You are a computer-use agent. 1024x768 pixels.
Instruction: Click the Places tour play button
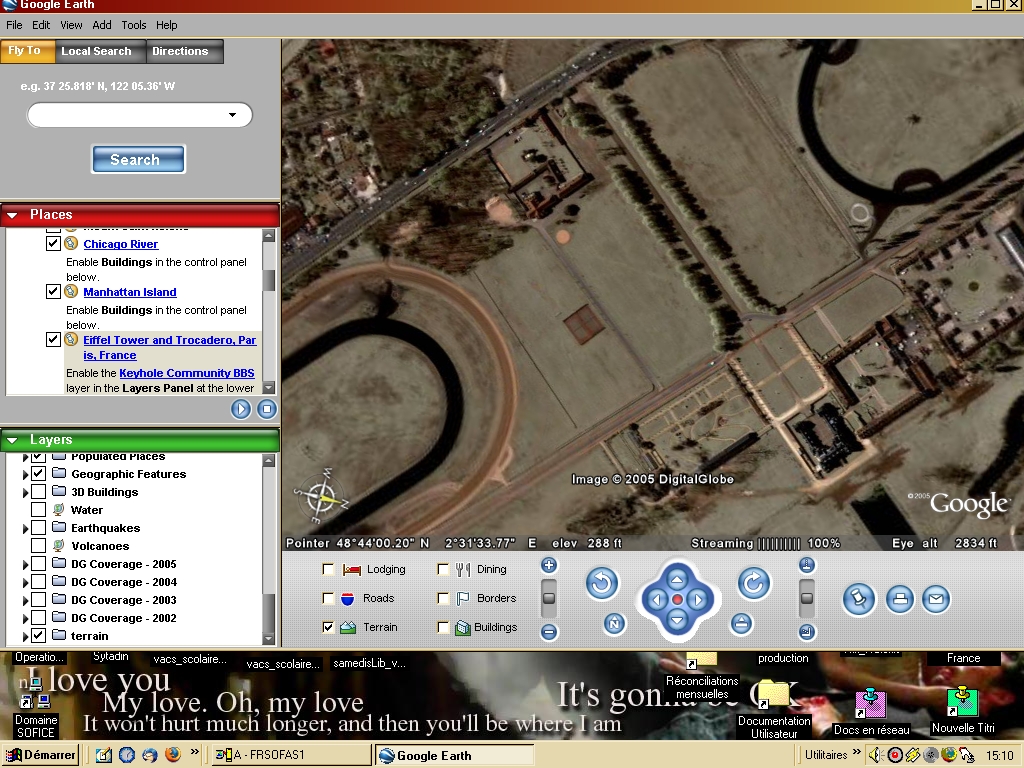coord(241,409)
